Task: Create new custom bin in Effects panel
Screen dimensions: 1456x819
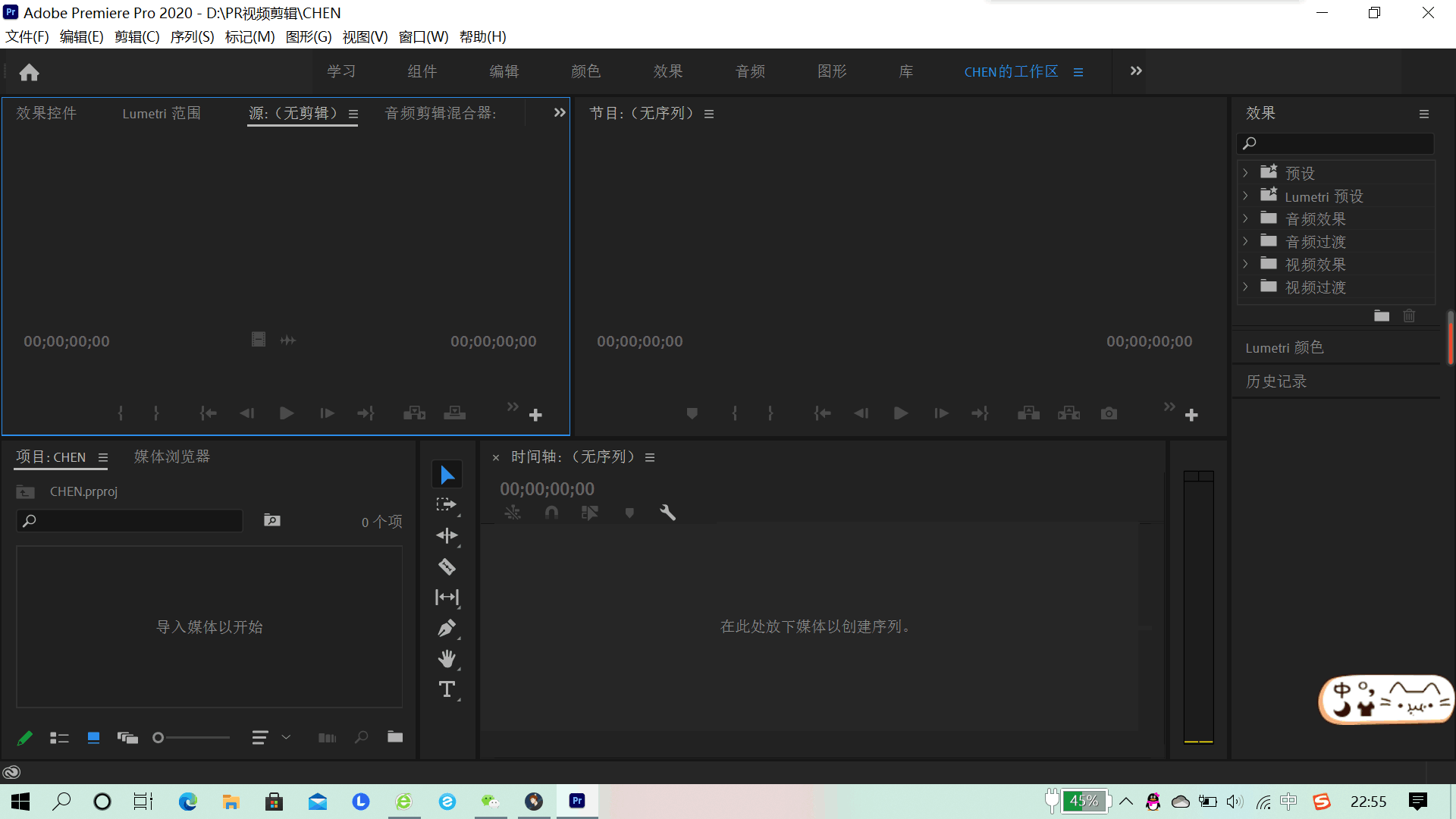Action: [x=1382, y=316]
